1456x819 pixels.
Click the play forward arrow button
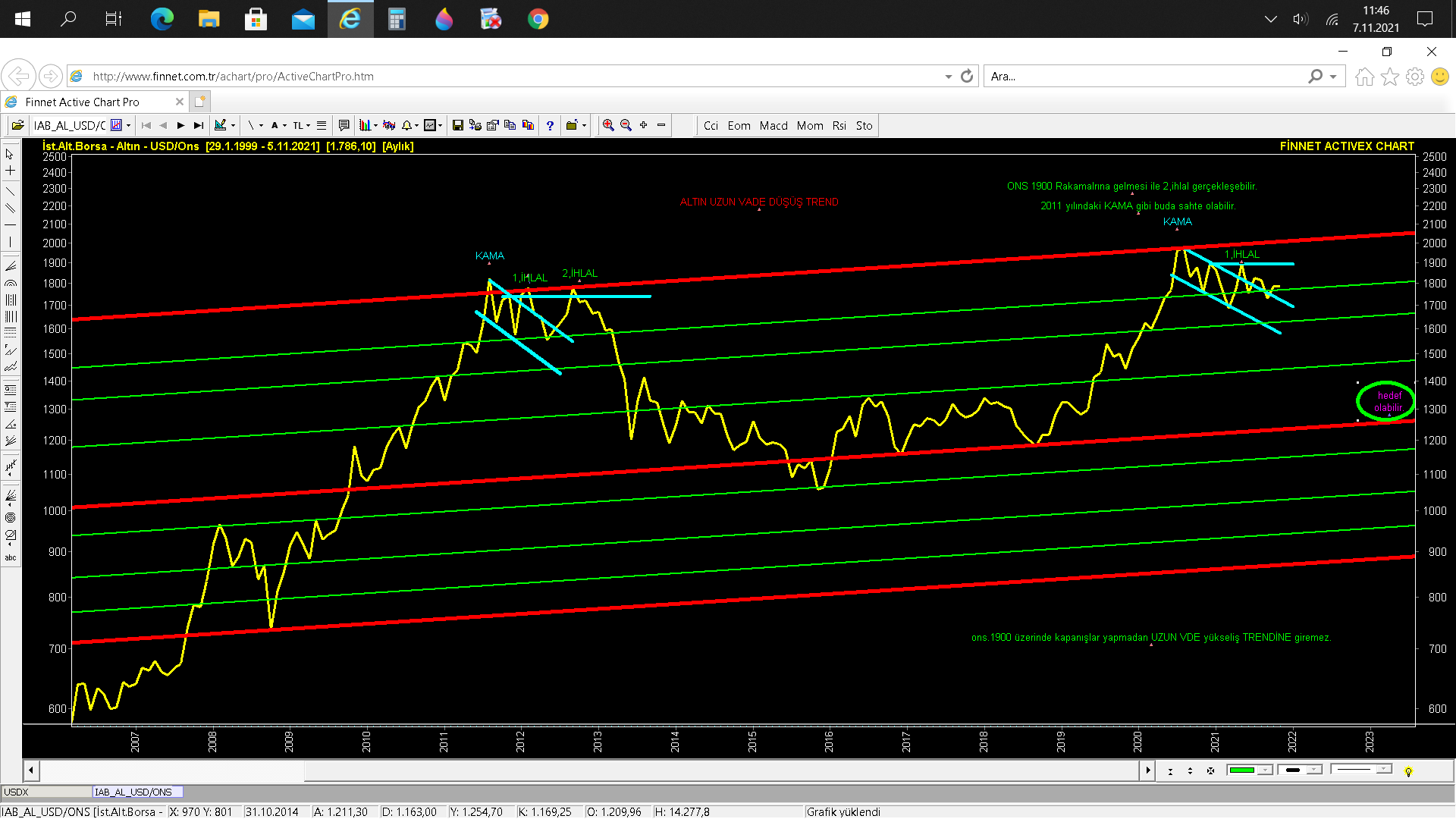coord(180,125)
